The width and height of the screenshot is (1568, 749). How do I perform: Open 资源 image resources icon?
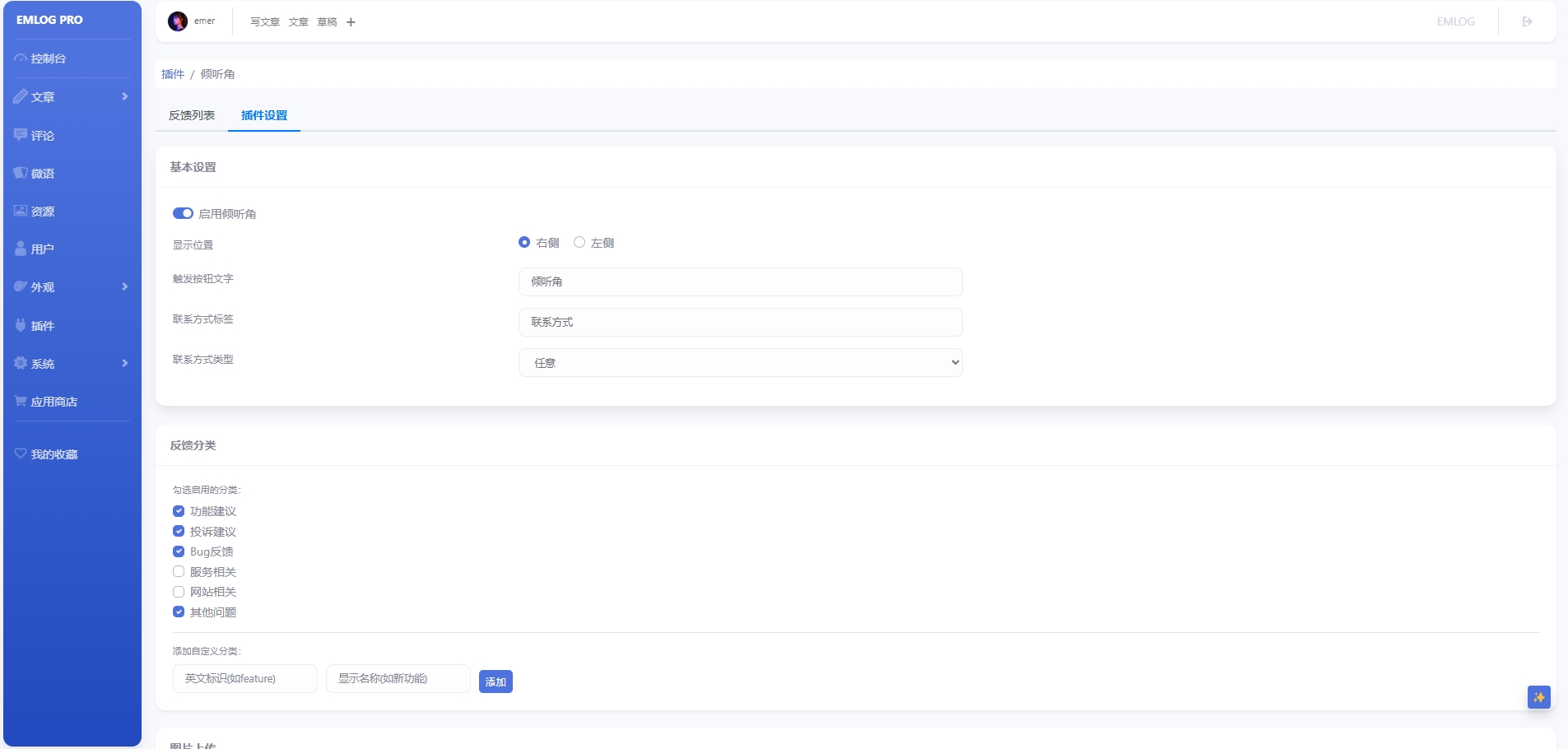coord(21,211)
